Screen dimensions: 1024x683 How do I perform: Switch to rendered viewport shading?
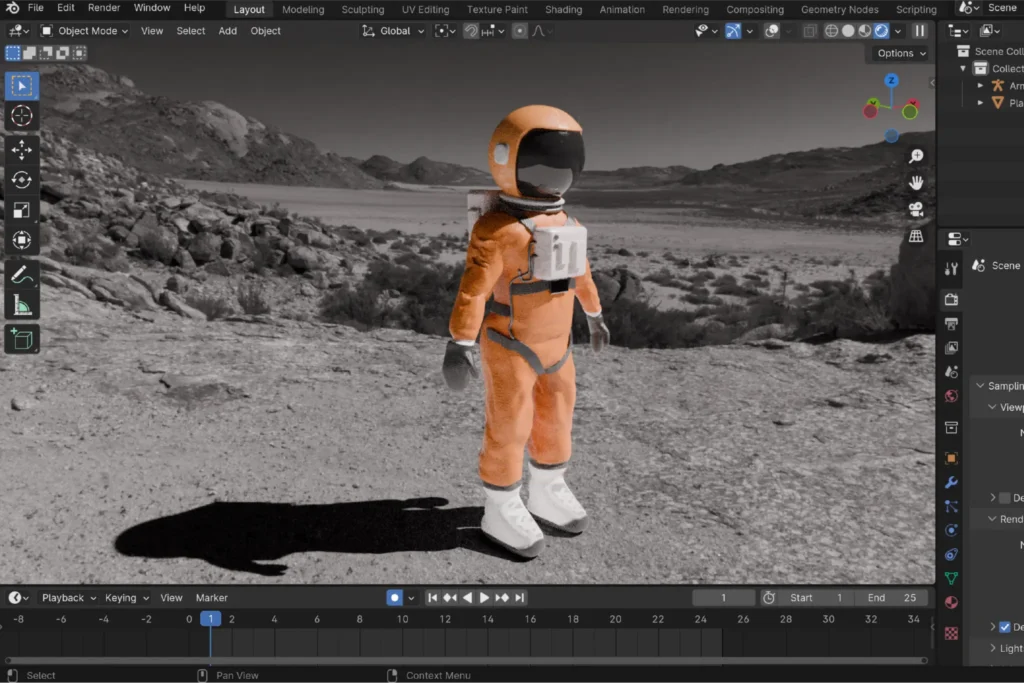coord(881,31)
